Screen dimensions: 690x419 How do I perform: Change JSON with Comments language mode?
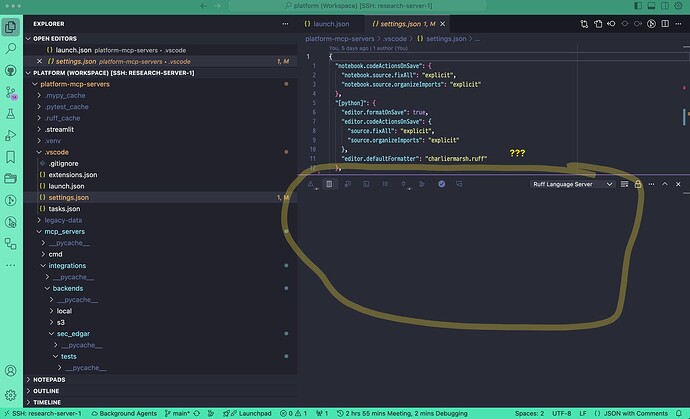tap(631, 413)
